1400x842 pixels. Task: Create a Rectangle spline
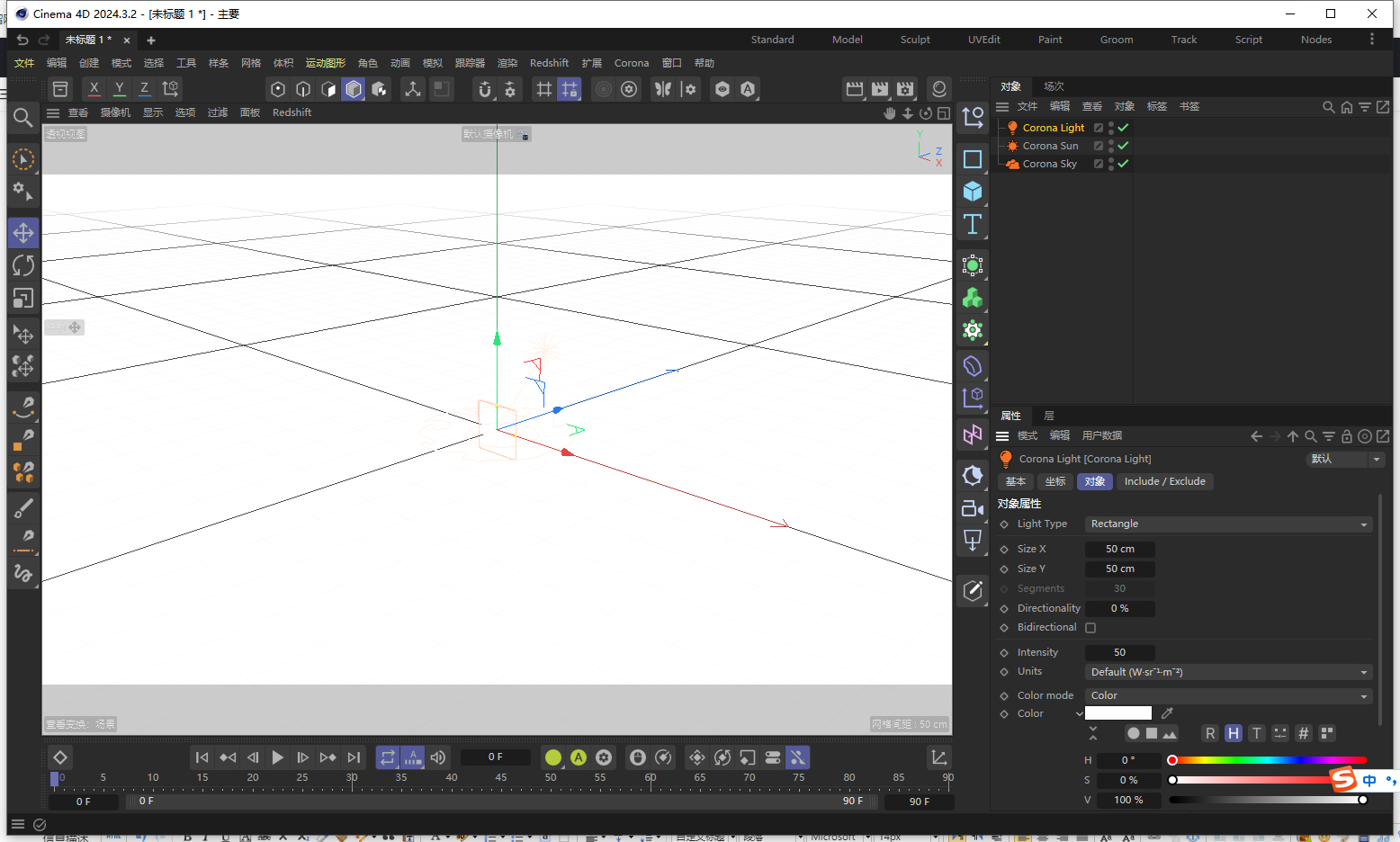pos(973,159)
